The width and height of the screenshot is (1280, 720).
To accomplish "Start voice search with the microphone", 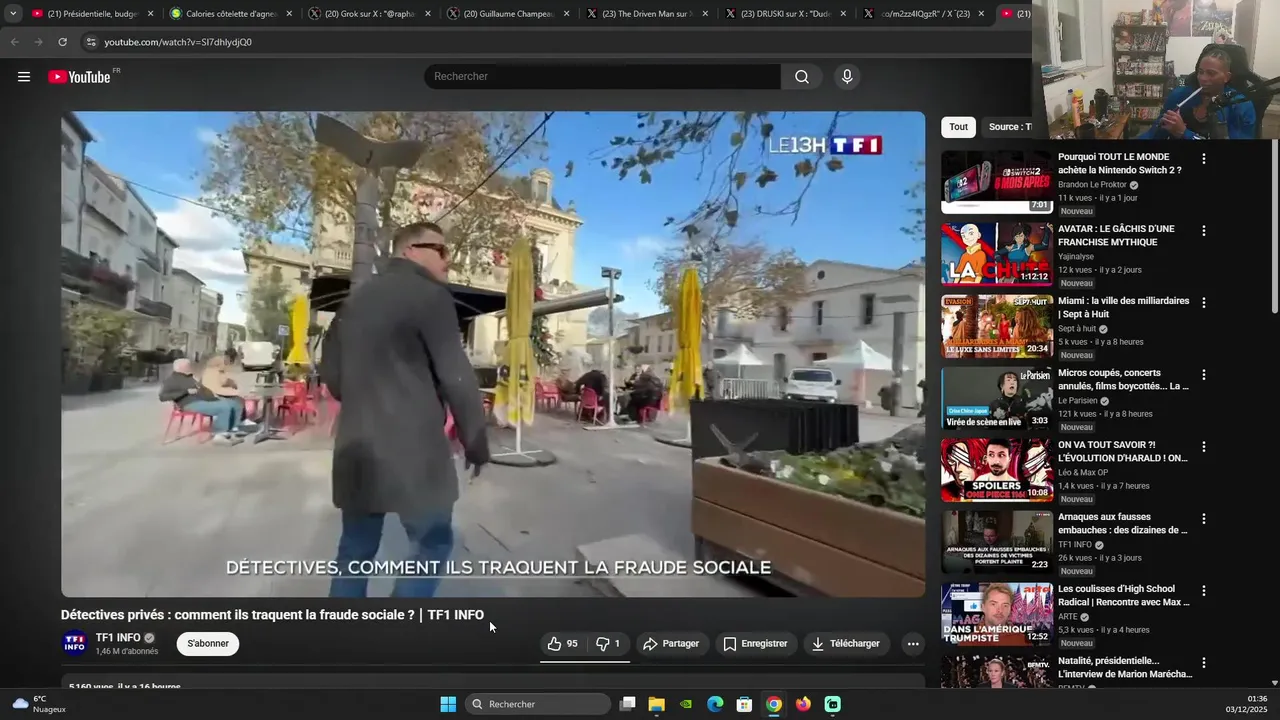I will point(847,77).
